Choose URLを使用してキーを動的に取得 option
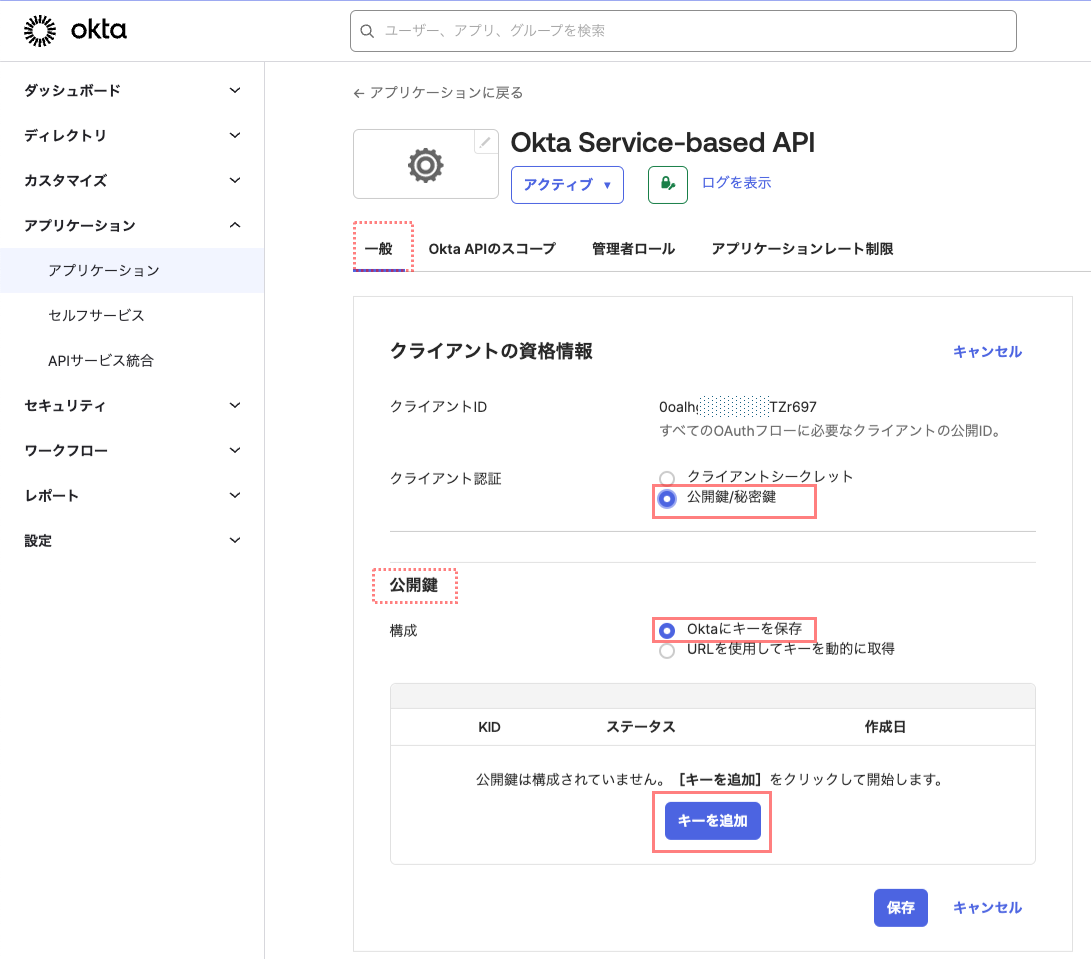This screenshot has height=959, width=1091. pyautogui.click(x=667, y=650)
